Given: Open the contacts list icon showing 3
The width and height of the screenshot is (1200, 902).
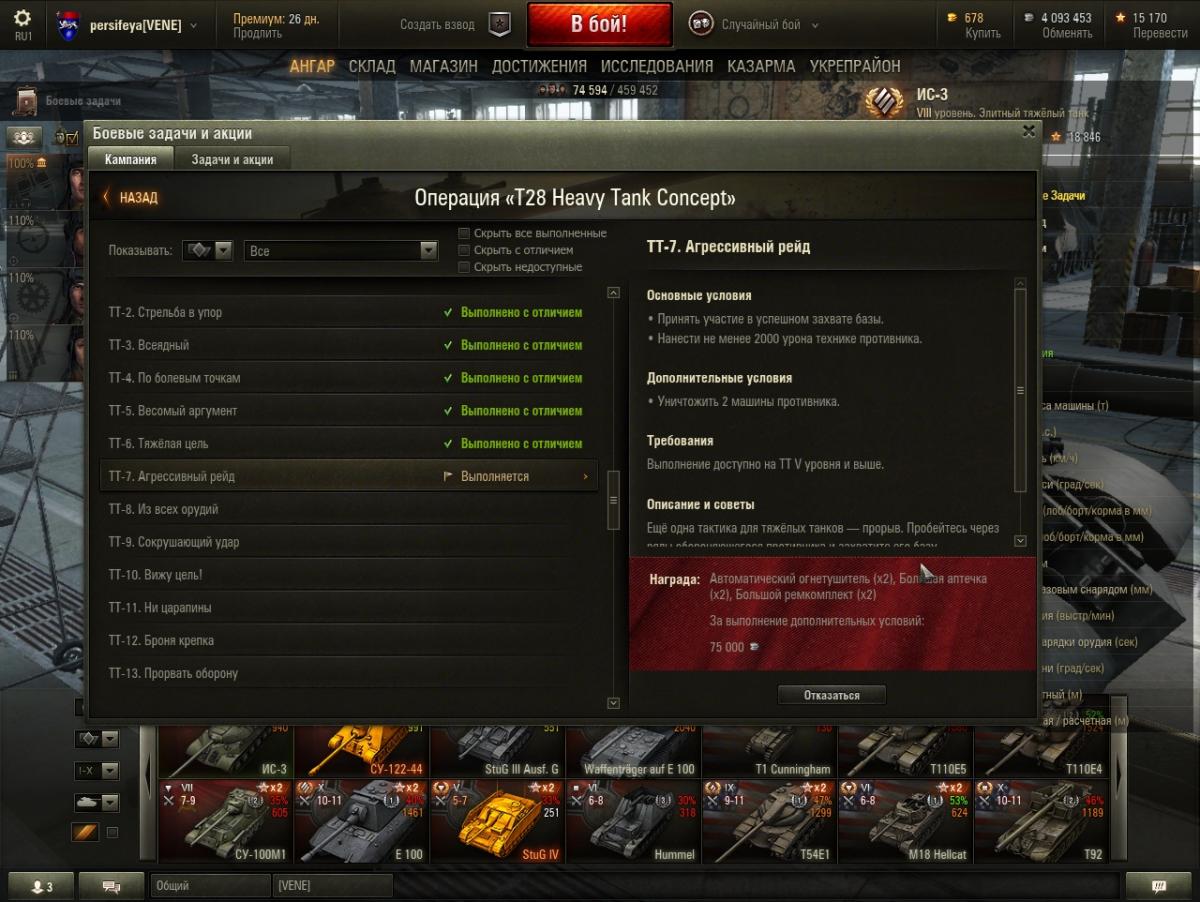Looking at the screenshot, I should 41,886.
